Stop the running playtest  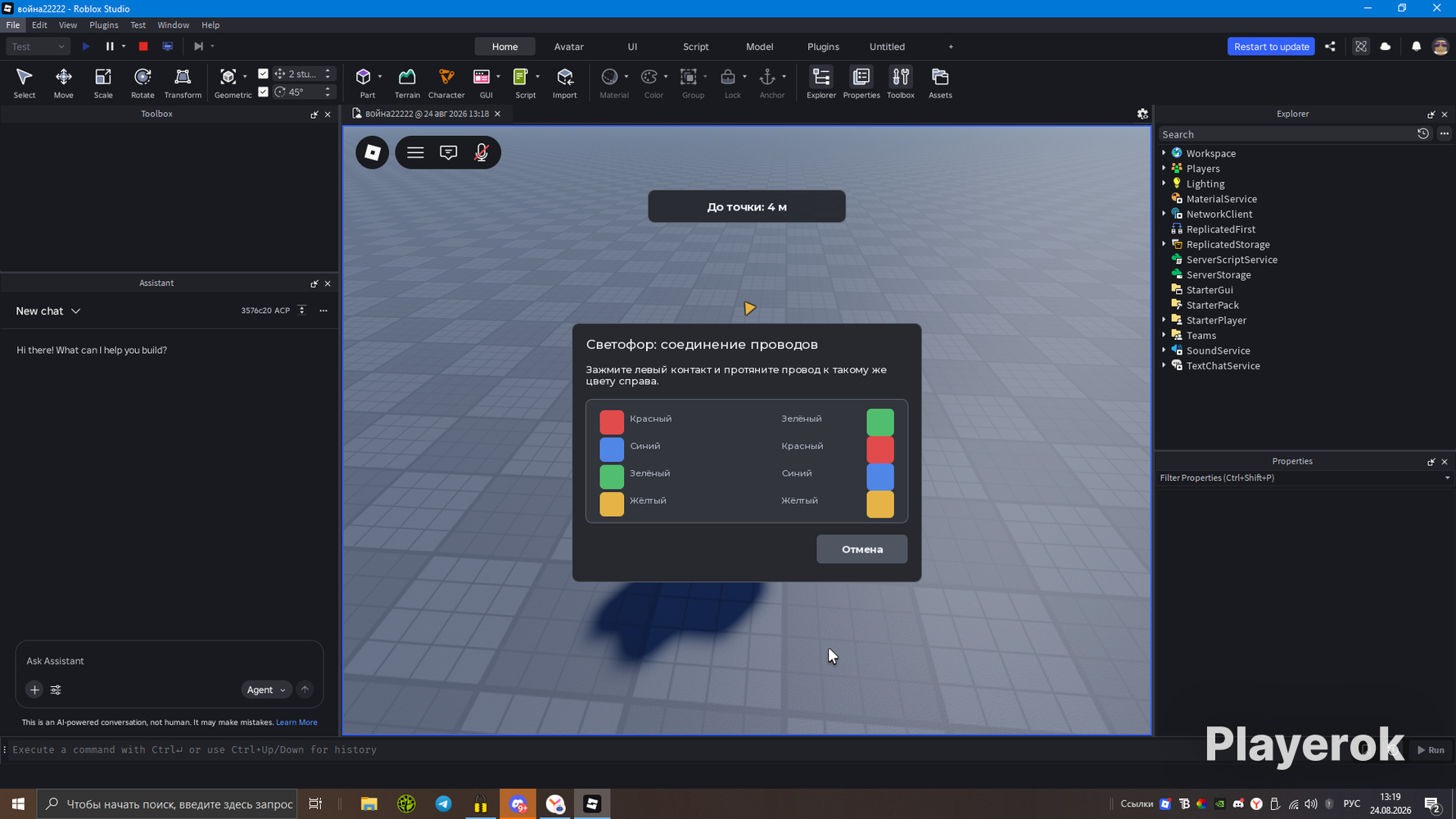tap(143, 47)
